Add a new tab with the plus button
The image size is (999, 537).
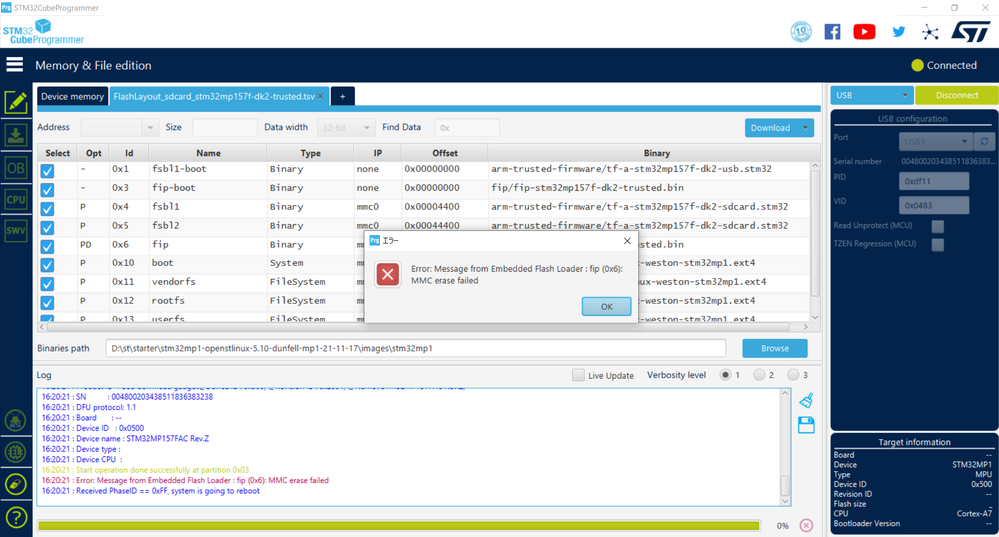pyautogui.click(x=342, y=96)
